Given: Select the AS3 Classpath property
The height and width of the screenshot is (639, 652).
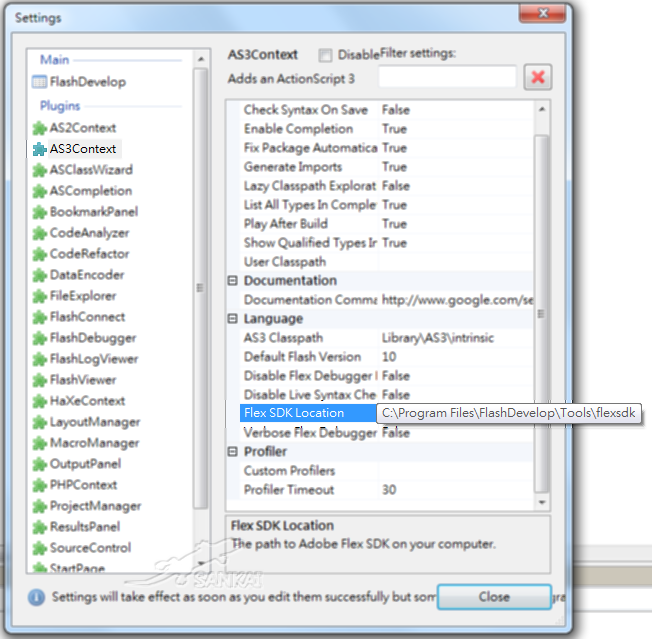Looking at the screenshot, I should click(x=283, y=338).
